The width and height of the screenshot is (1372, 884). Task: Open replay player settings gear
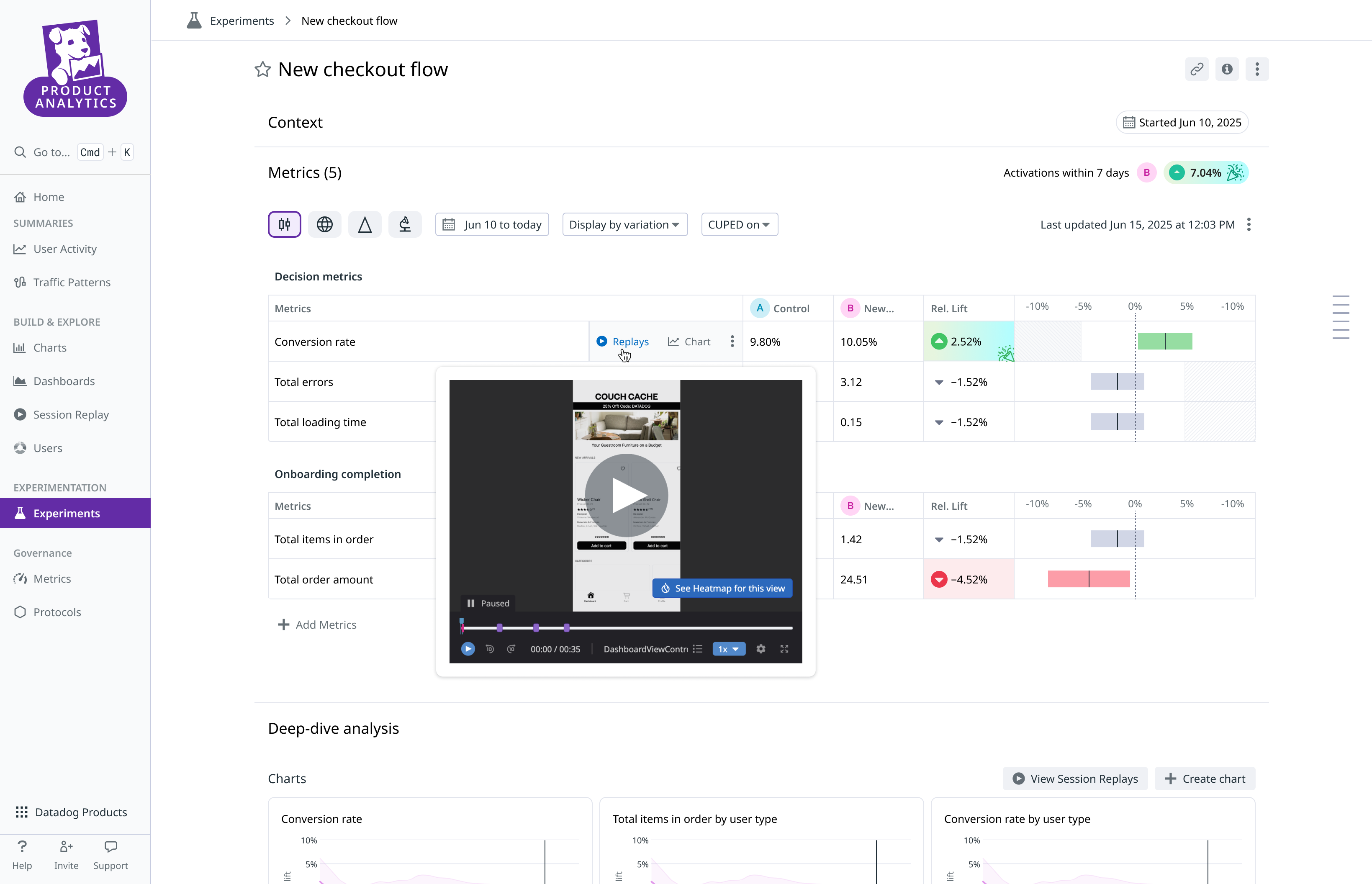pyautogui.click(x=761, y=649)
